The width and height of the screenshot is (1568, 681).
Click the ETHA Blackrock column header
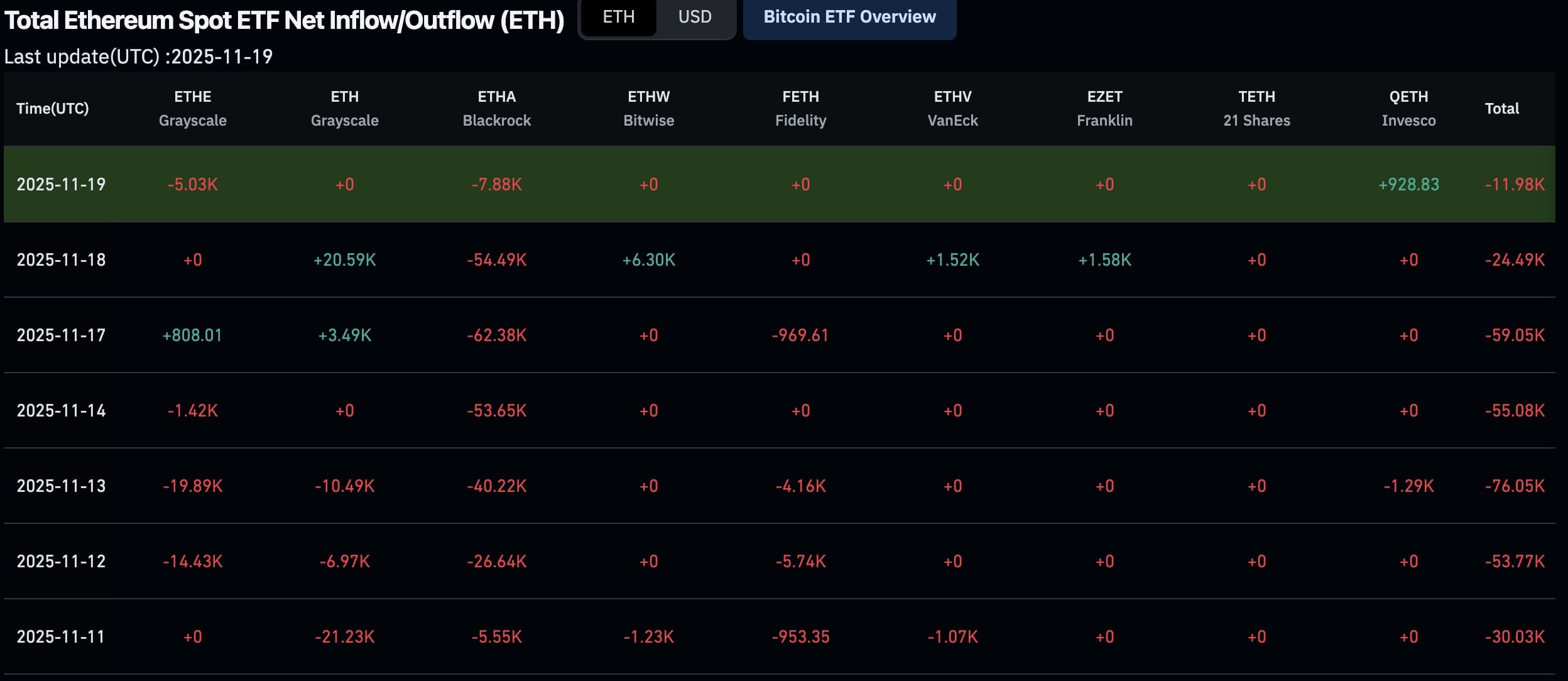496,108
